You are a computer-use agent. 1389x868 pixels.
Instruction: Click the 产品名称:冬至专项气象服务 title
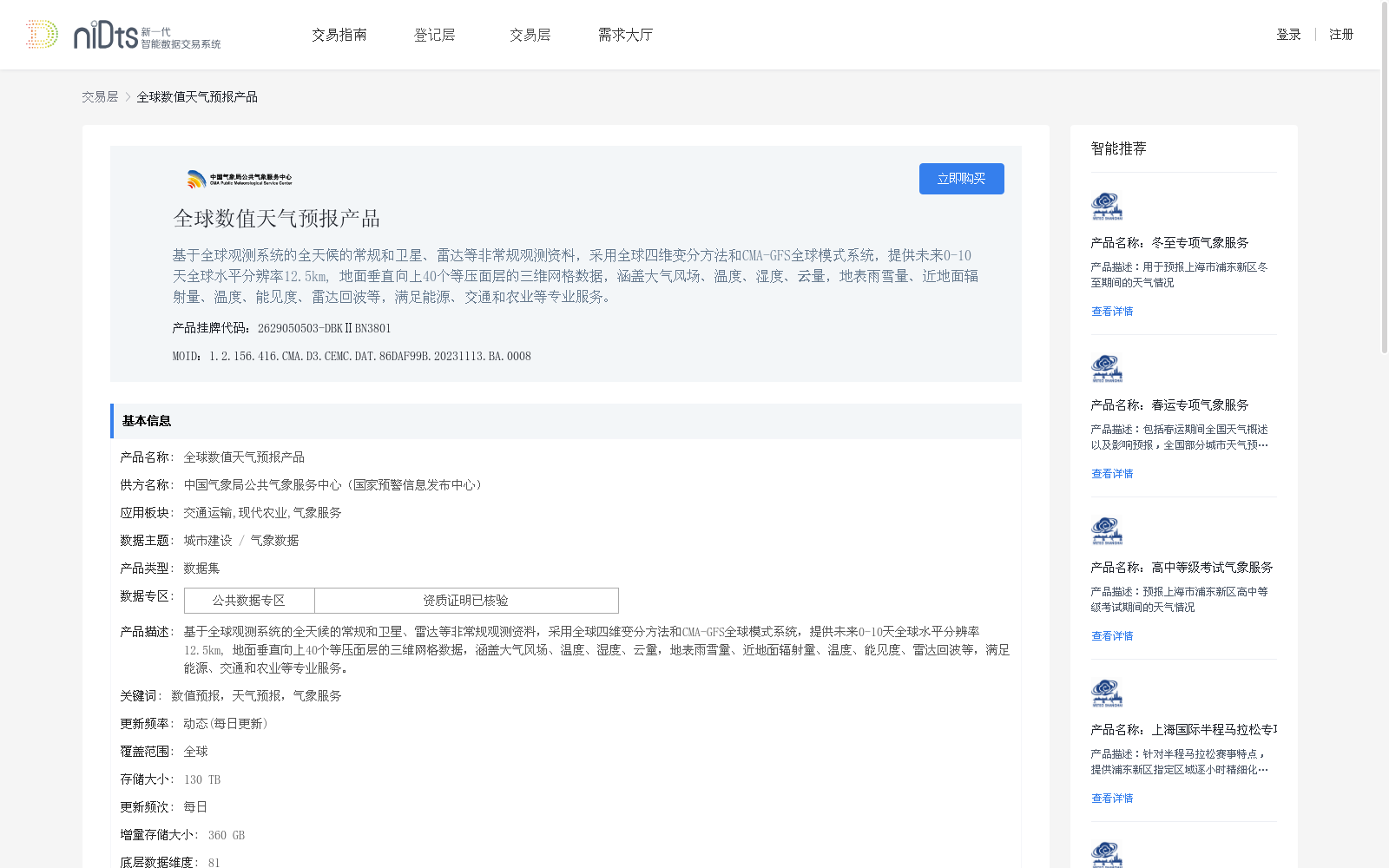click(x=1170, y=243)
